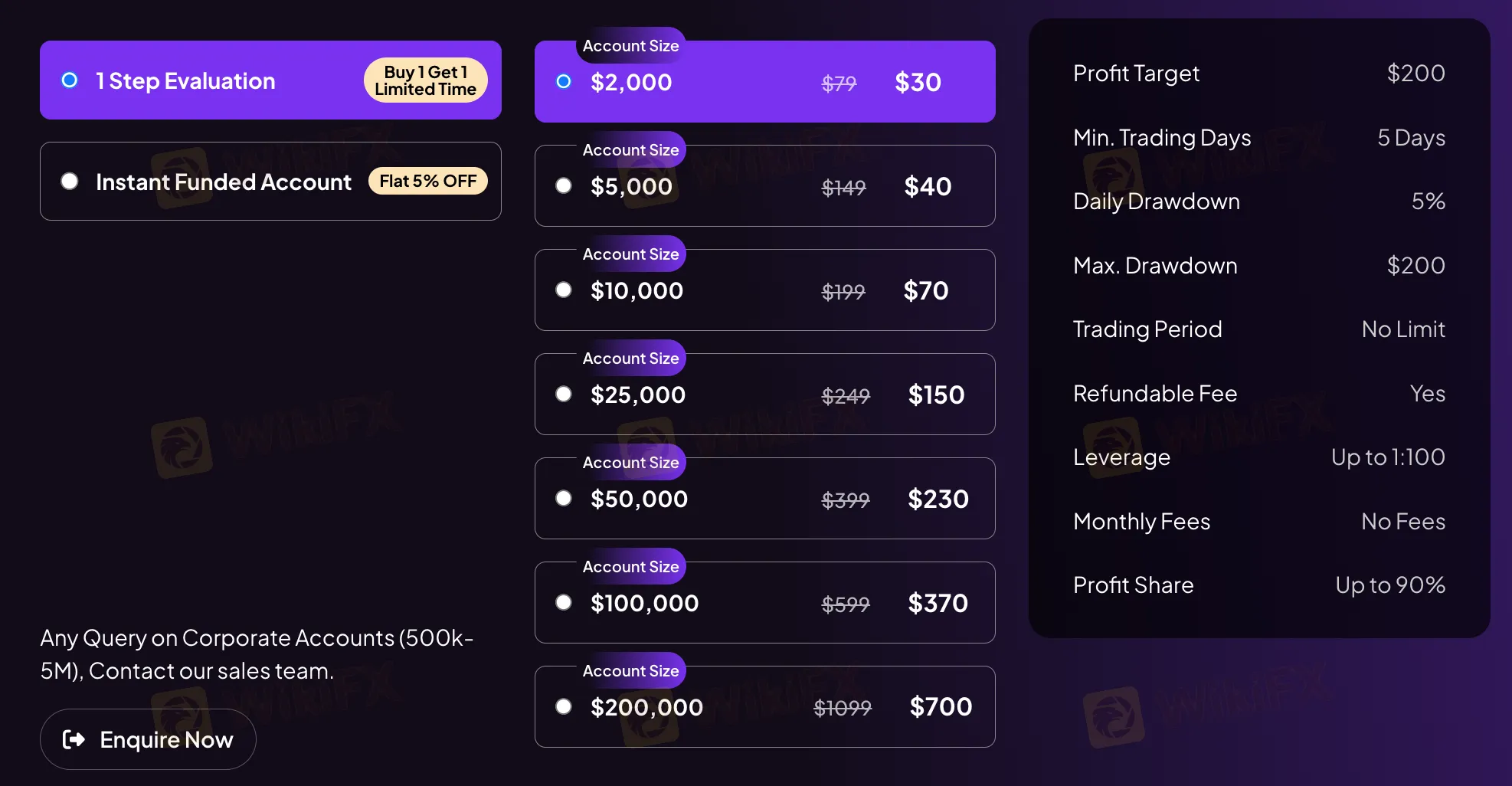Click the Enquire Now button

[x=148, y=739]
